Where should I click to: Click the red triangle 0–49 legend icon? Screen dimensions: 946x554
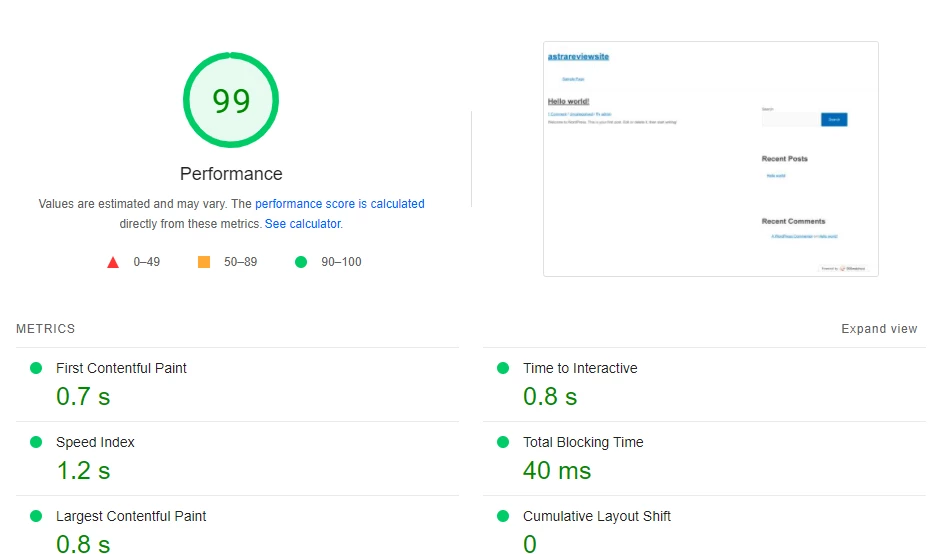[113, 262]
